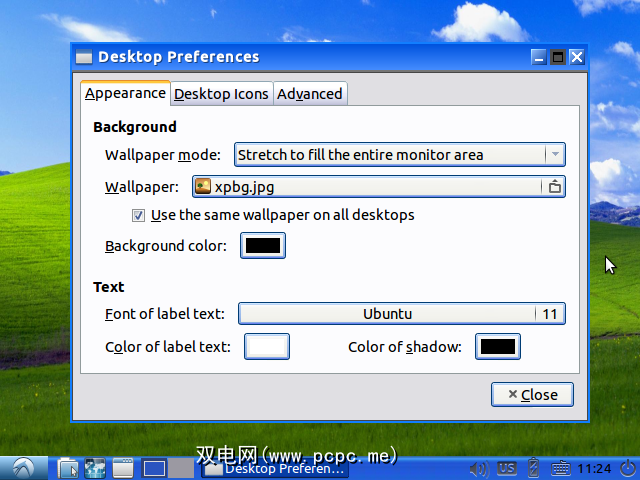
Task: Click the 'Background color:' label
Action: (x=166, y=246)
